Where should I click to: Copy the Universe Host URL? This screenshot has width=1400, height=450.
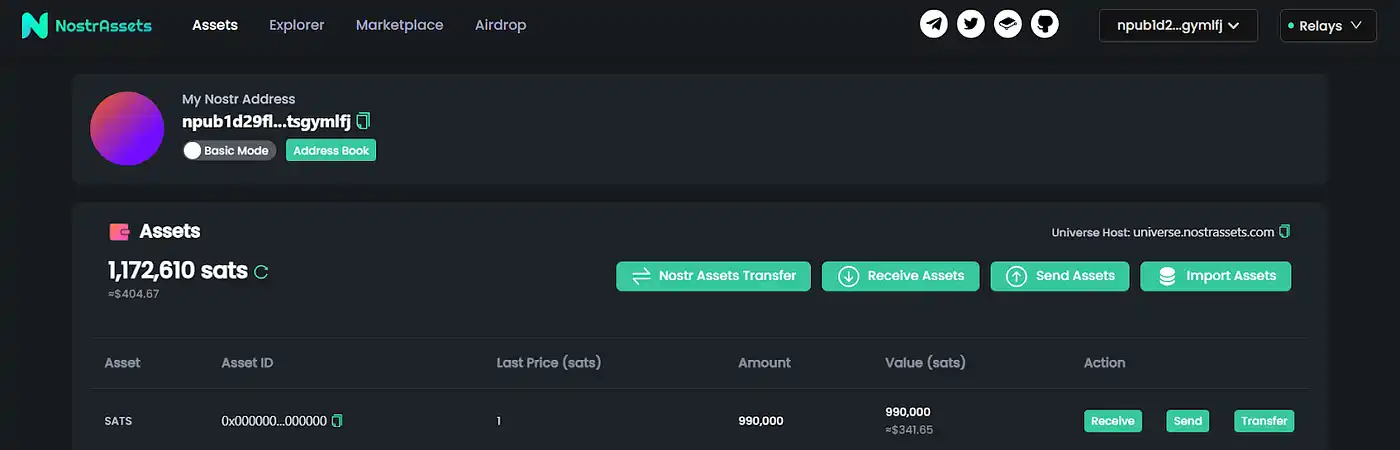click(x=1285, y=232)
